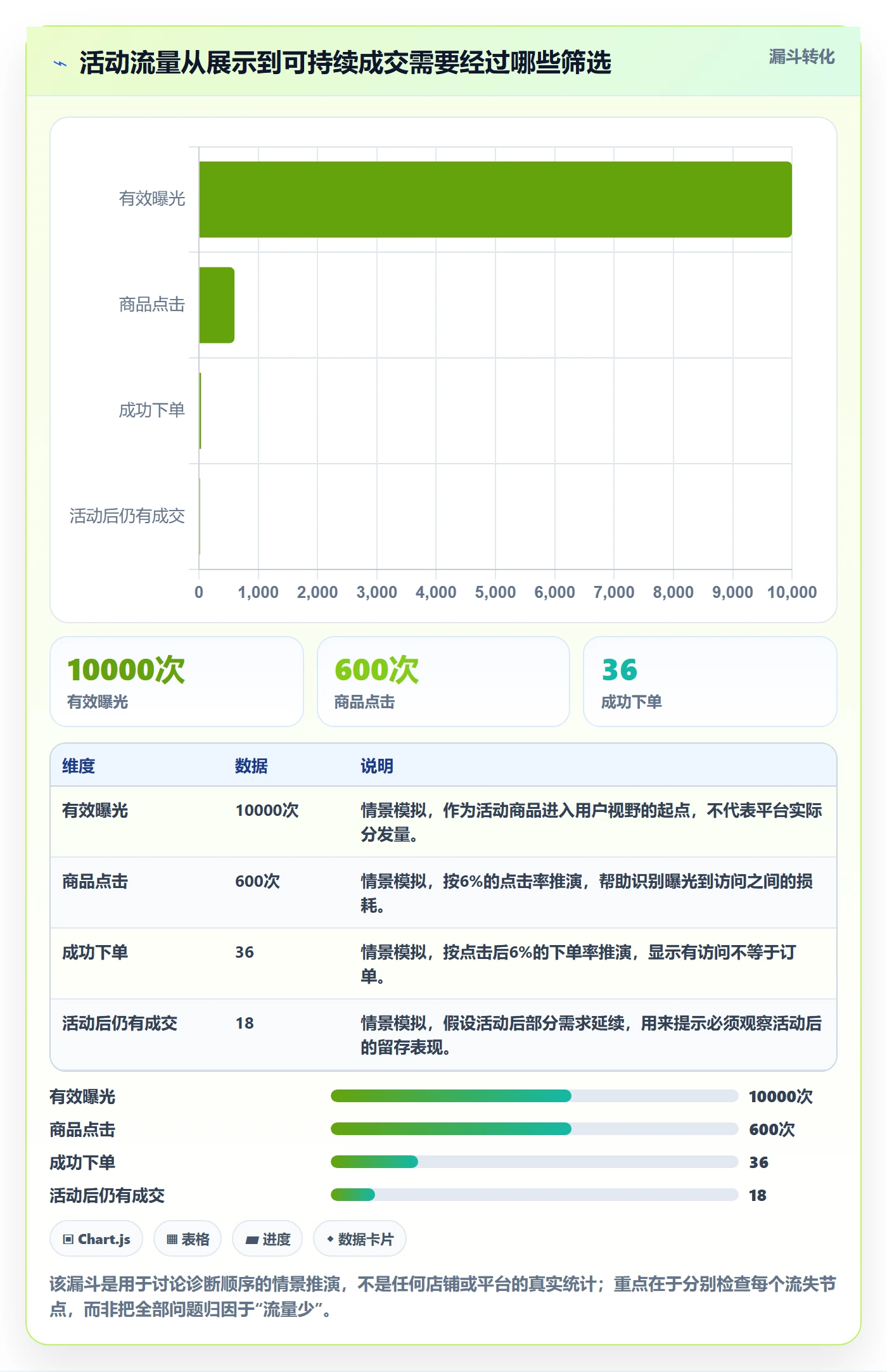Screen dimensions: 887x1372
Task: Click the 漏斗转化 tag in header
Action: [801, 57]
